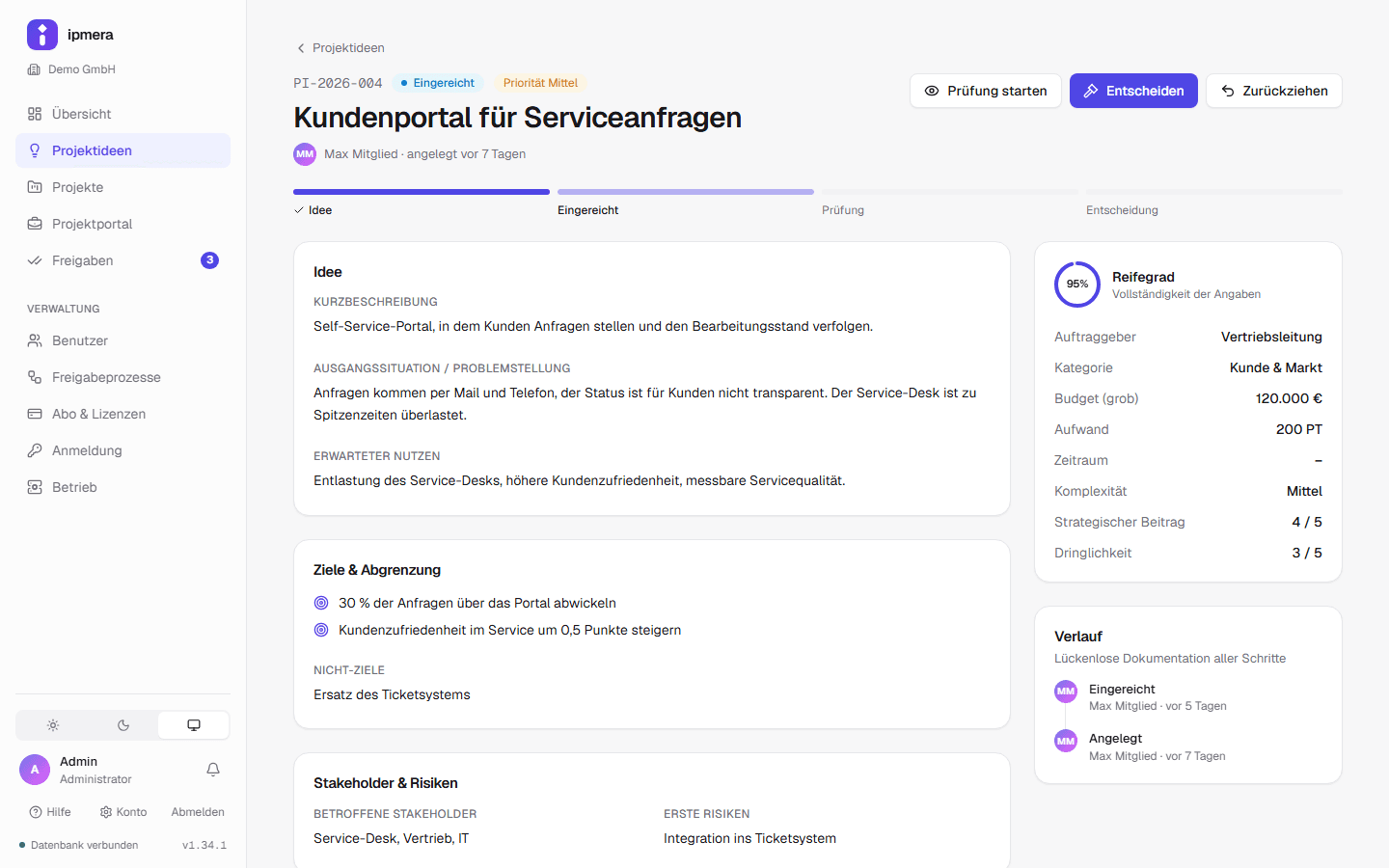
Task: Go back via Projektideen breadcrumb
Action: click(x=340, y=48)
